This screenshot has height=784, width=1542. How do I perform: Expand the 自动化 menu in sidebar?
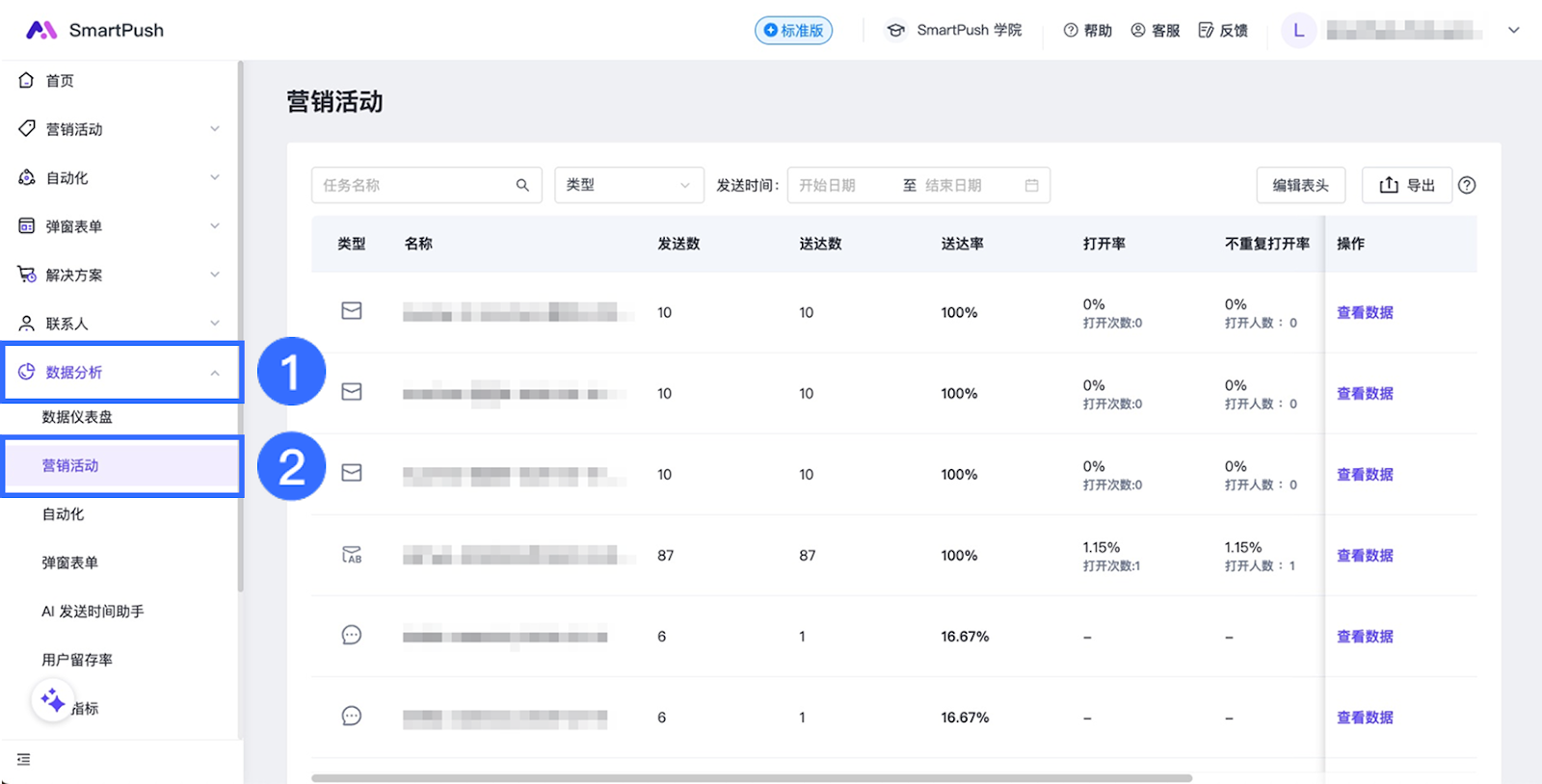121,178
